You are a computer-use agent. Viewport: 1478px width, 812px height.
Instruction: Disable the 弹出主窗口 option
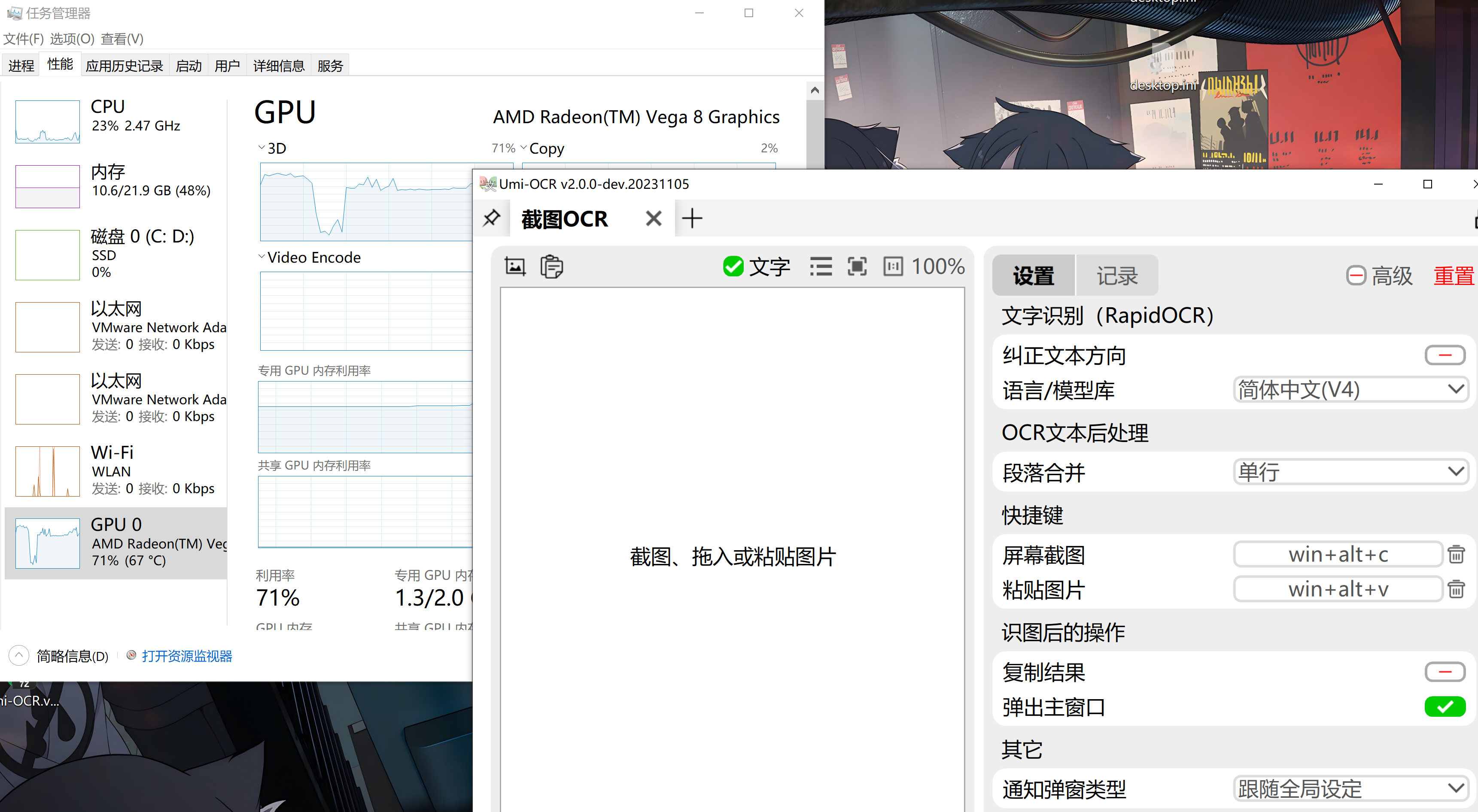[1445, 706]
